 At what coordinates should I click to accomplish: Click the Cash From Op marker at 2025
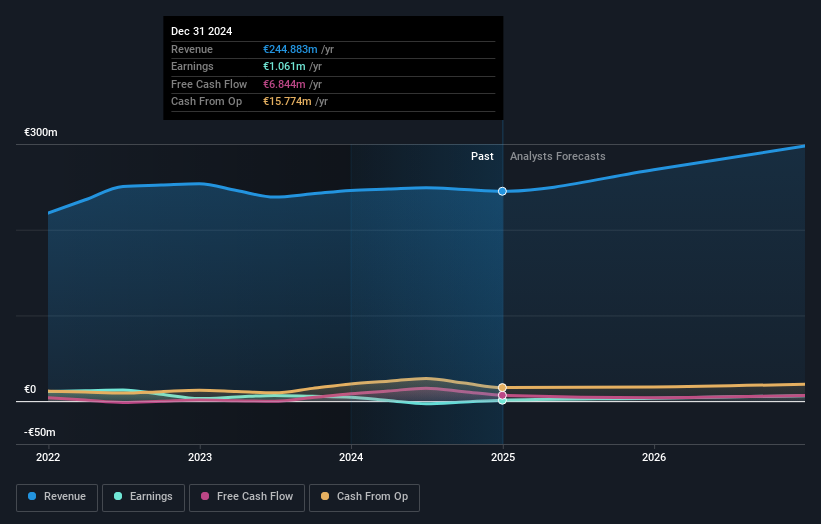point(502,388)
